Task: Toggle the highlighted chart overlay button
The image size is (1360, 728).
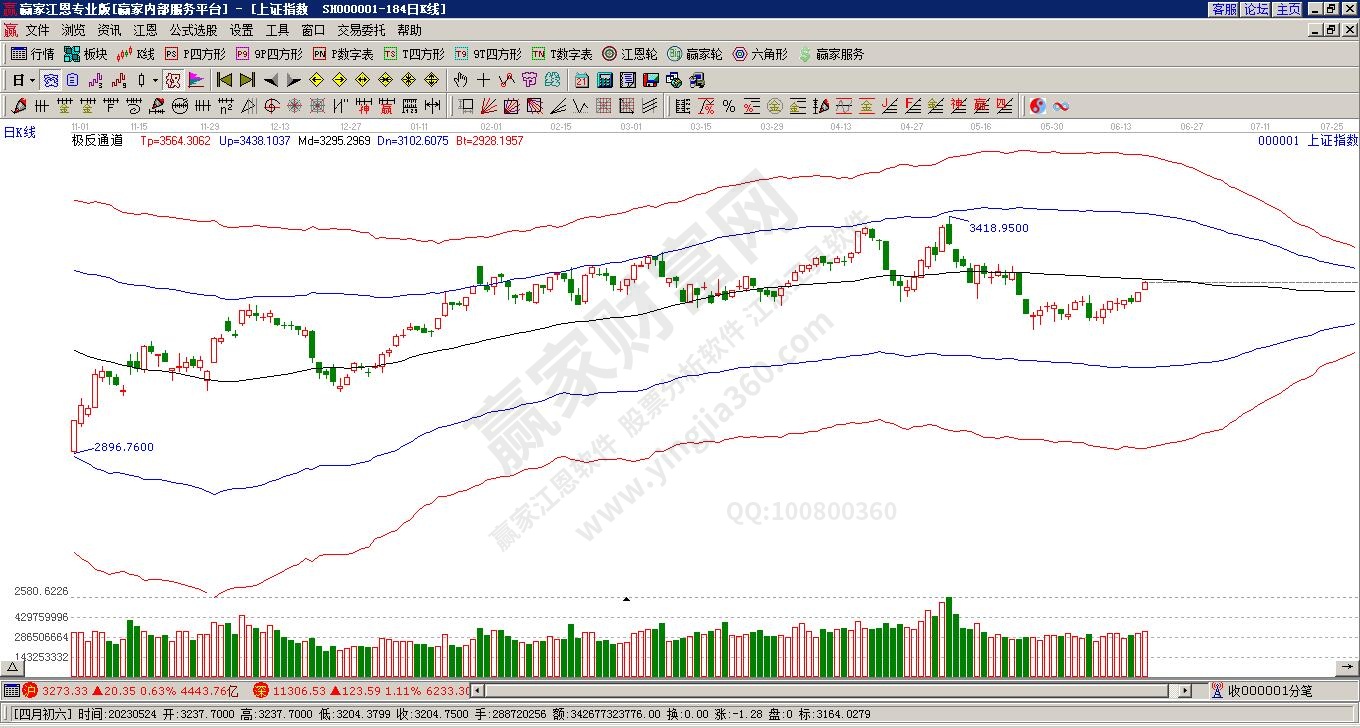Action: tap(50, 80)
